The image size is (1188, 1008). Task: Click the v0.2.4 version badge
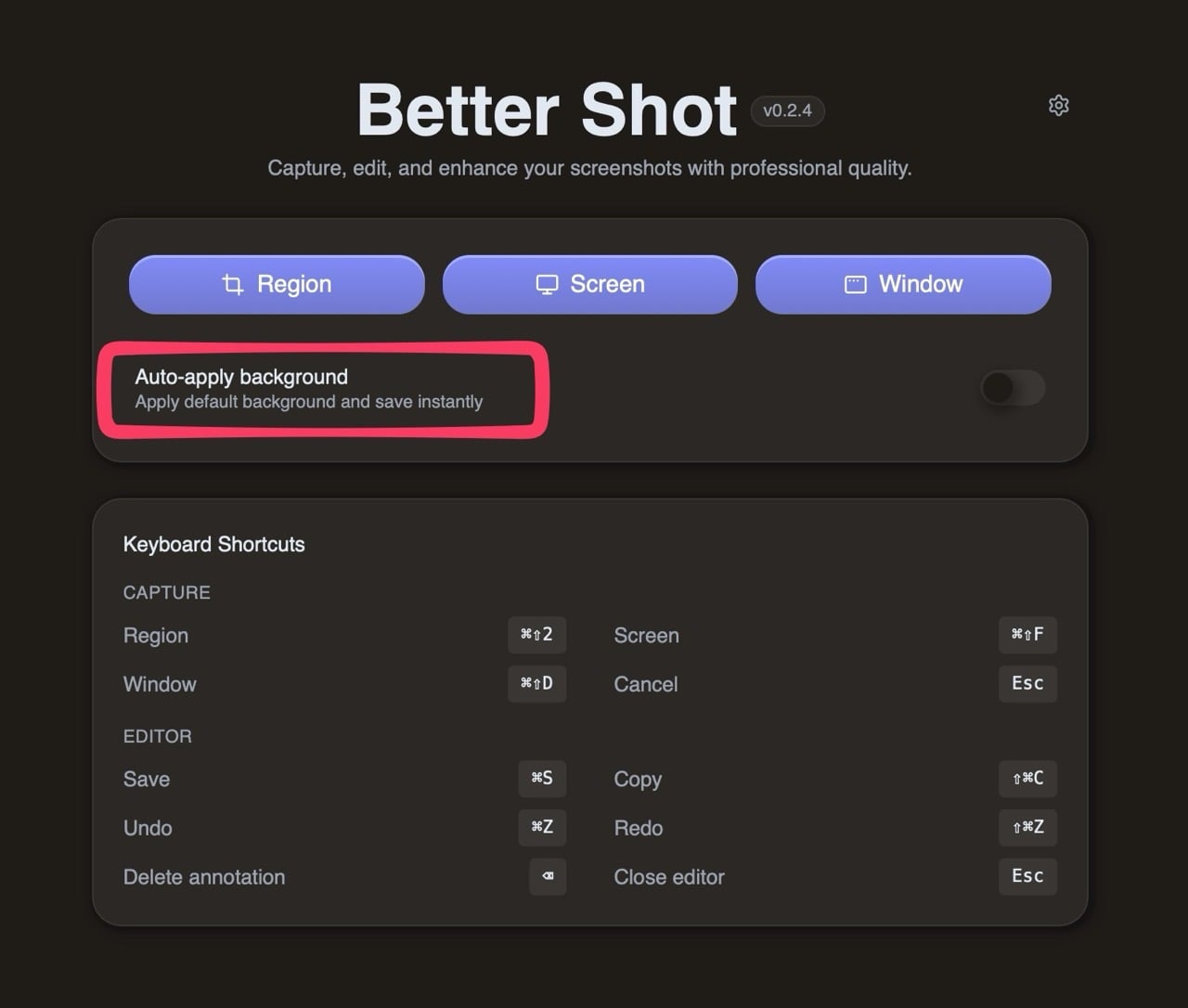(x=787, y=110)
